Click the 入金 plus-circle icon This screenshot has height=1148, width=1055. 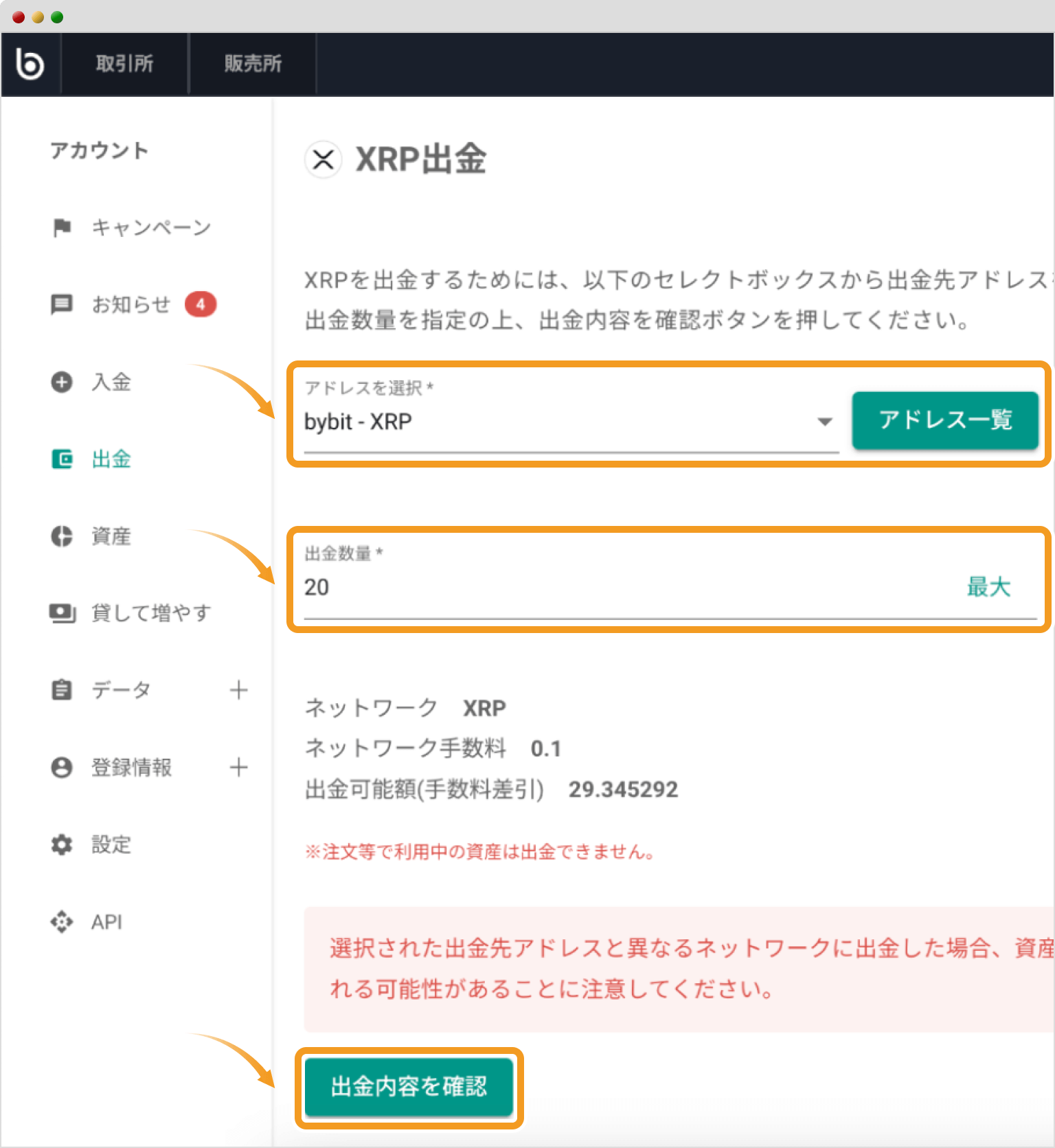click(x=62, y=382)
